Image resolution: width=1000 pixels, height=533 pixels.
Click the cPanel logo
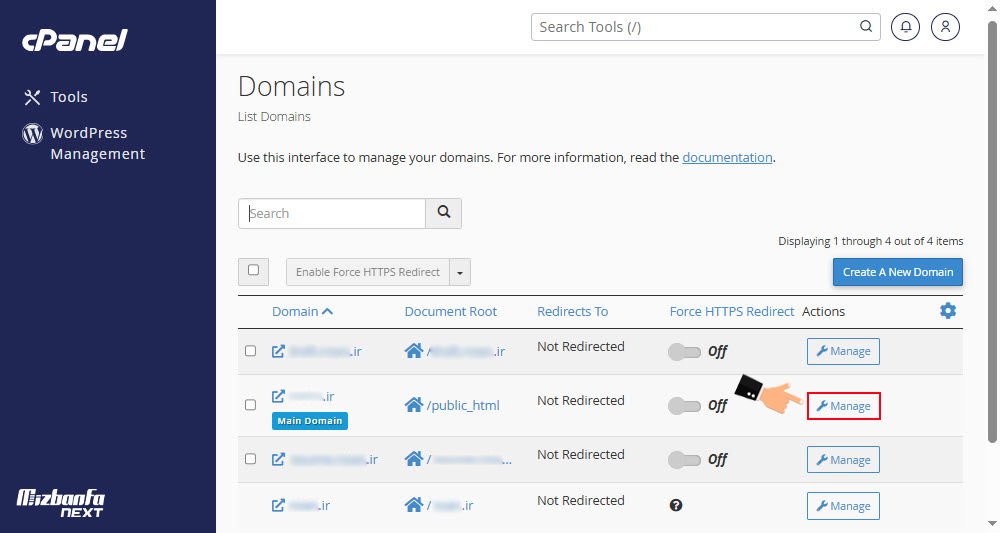[x=75, y=41]
